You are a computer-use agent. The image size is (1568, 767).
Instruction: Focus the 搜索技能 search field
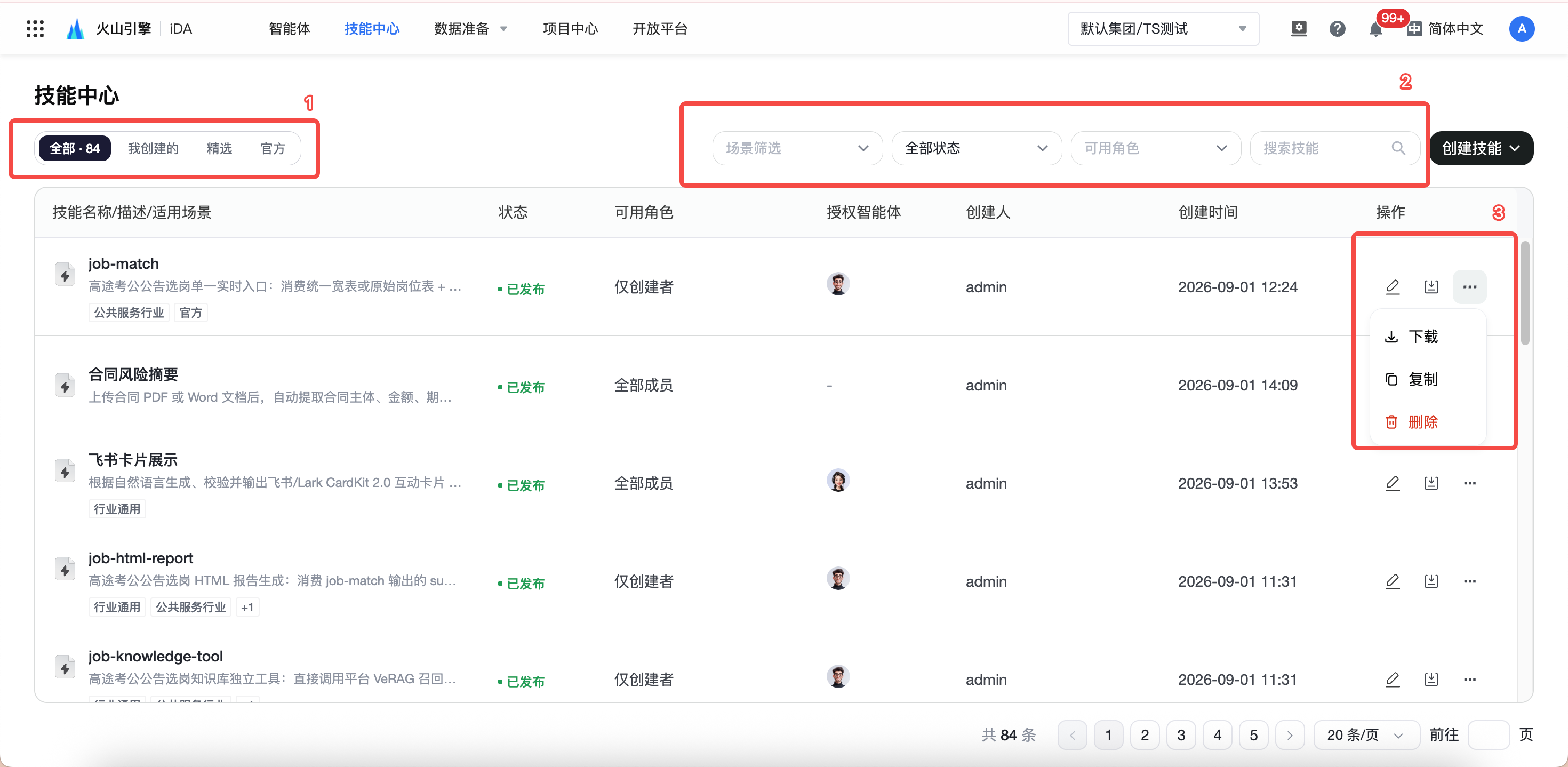coord(1334,148)
